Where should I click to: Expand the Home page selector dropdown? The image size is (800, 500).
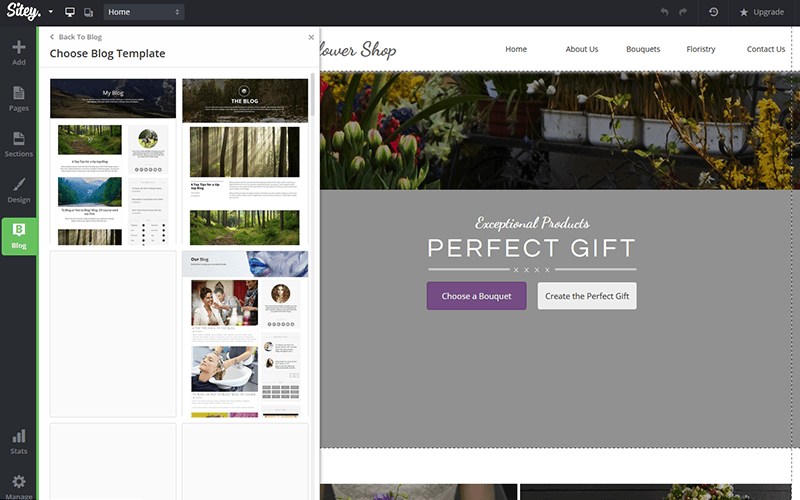pyautogui.click(x=144, y=12)
